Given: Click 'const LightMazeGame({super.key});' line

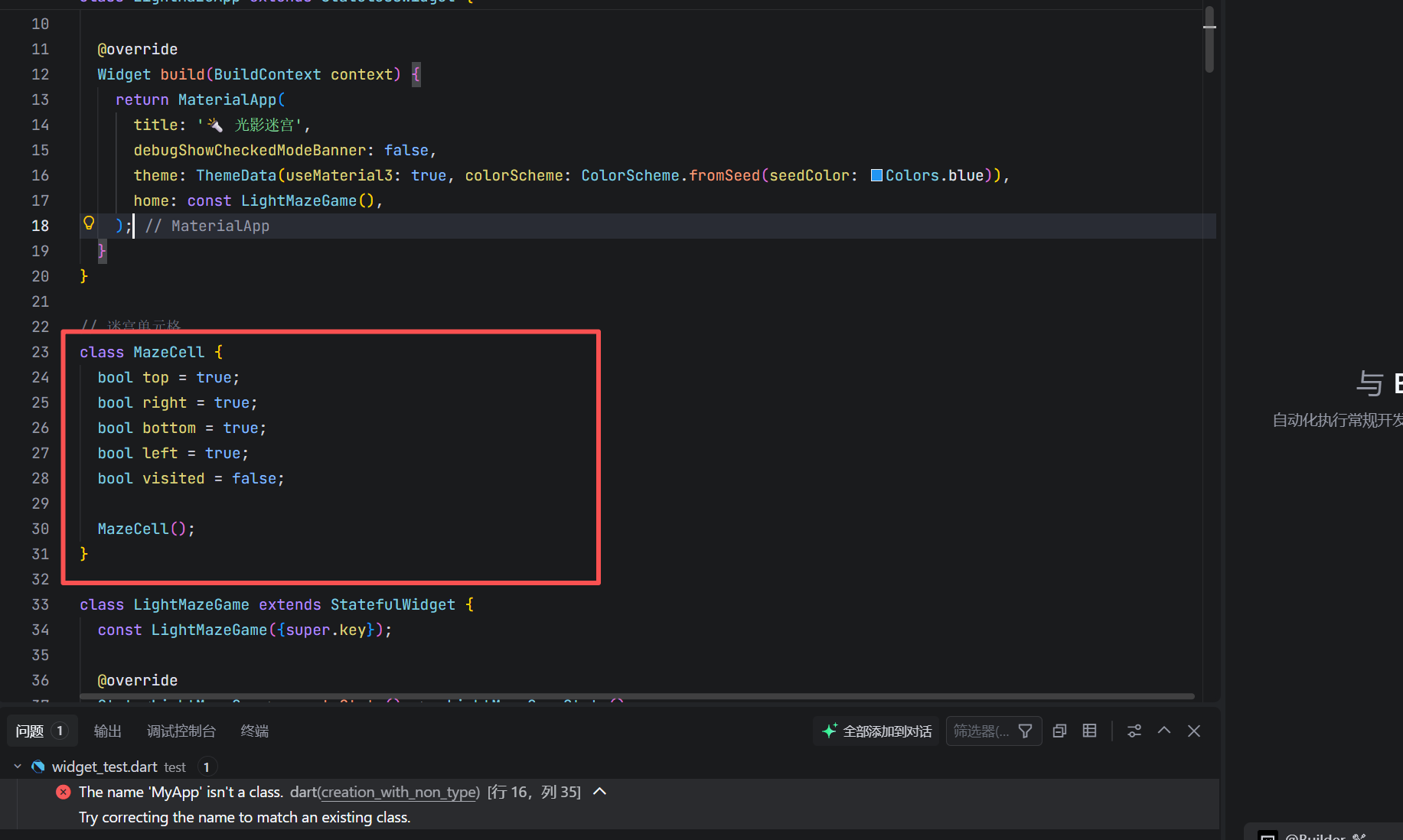Looking at the screenshot, I should click(245, 630).
